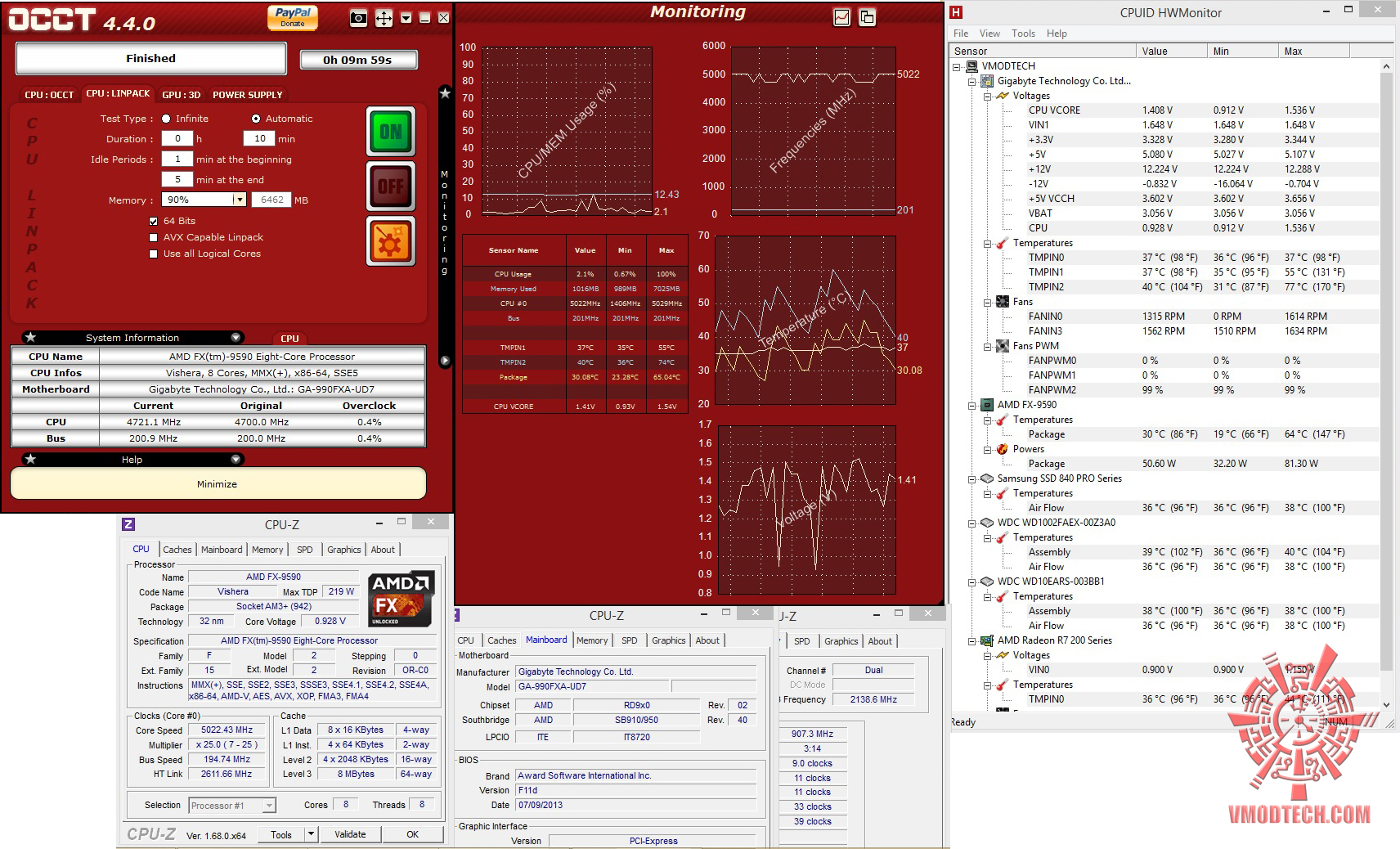Click the Powers flame icon in HWMonitor
The image size is (1400, 849).
pos(1003,449)
